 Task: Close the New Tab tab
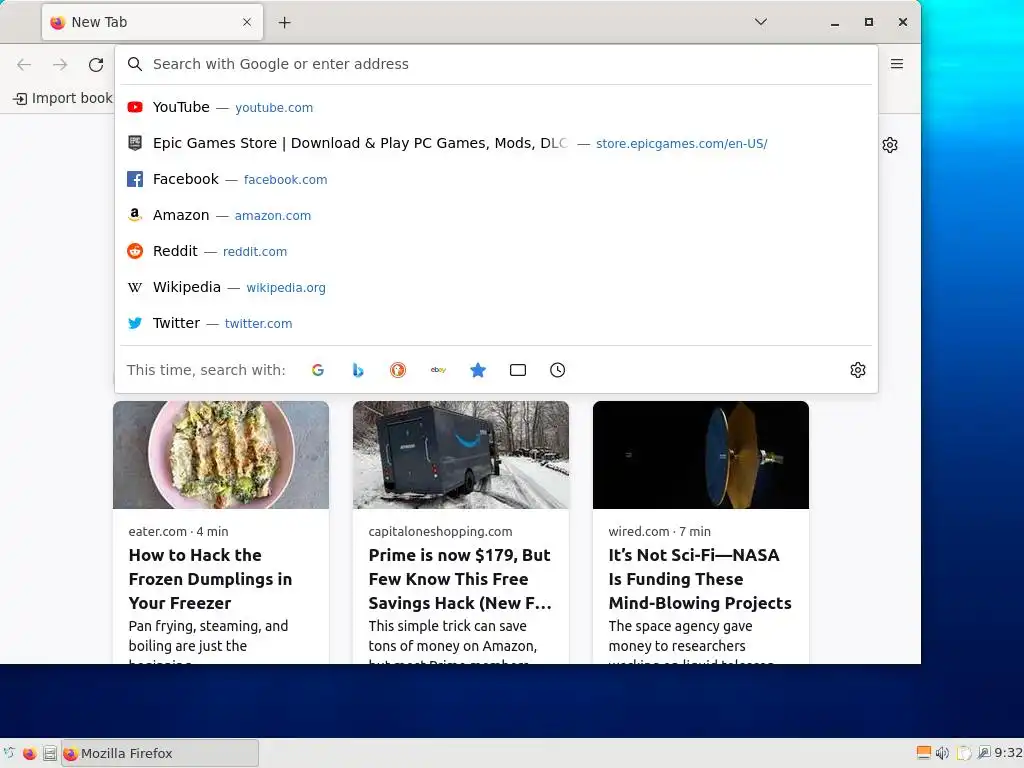tap(247, 22)
